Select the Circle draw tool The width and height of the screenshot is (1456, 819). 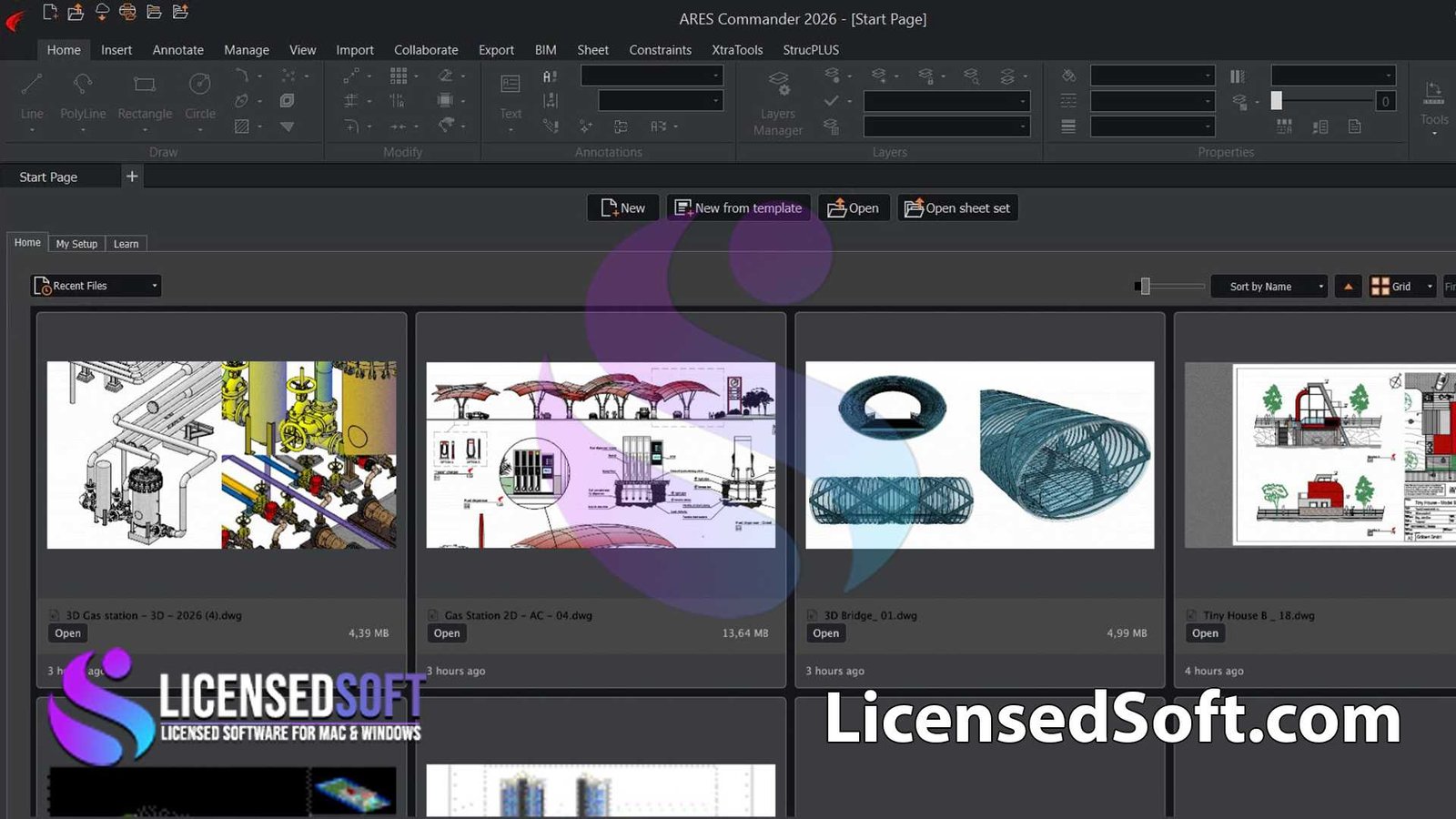[x=200, y=96]
